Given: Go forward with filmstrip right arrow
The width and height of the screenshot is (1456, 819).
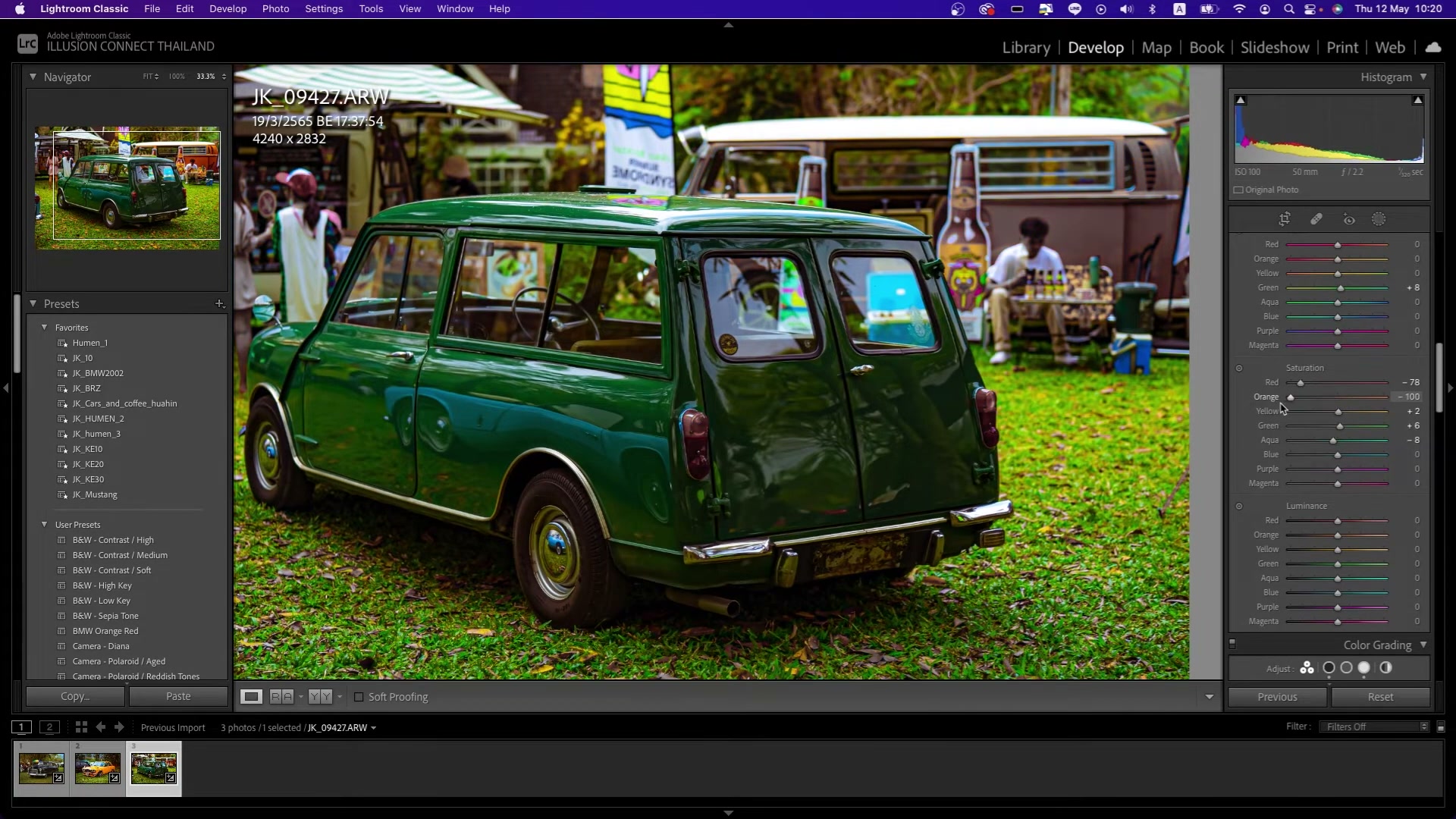Looking at the screenshot, I should point(119,727).
